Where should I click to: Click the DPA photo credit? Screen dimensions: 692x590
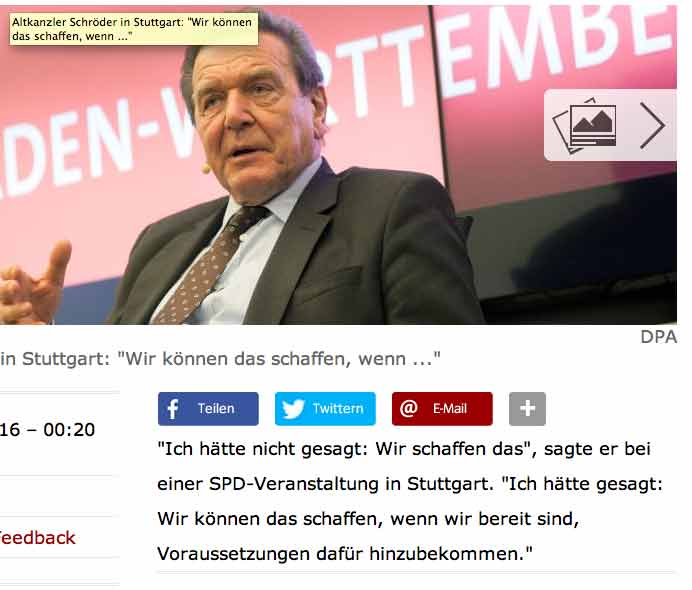tap(658, 337)
